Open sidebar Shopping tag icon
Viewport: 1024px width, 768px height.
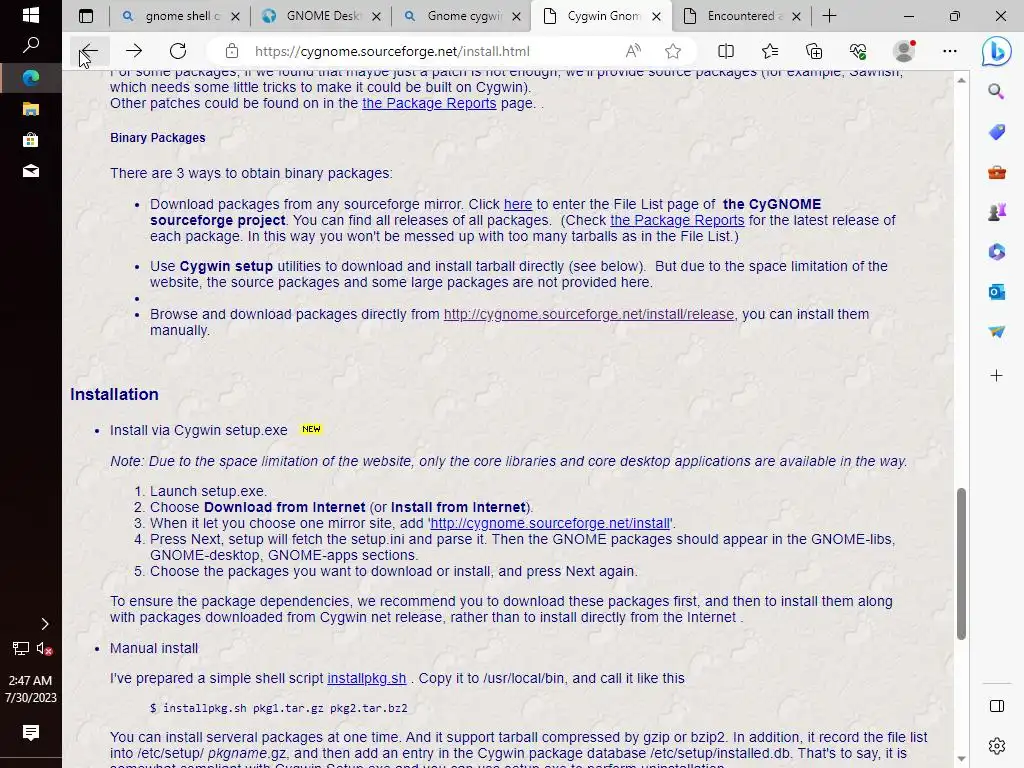(996, 132)
